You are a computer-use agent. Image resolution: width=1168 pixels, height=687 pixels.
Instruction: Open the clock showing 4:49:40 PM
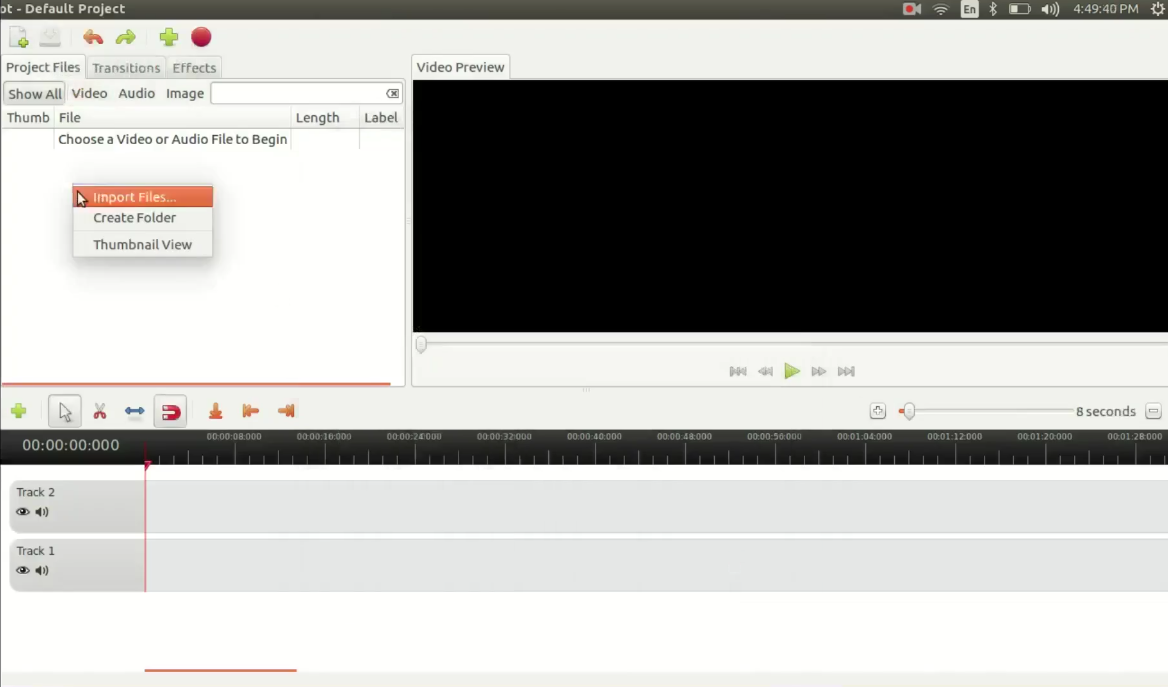tap(1105, 9)
